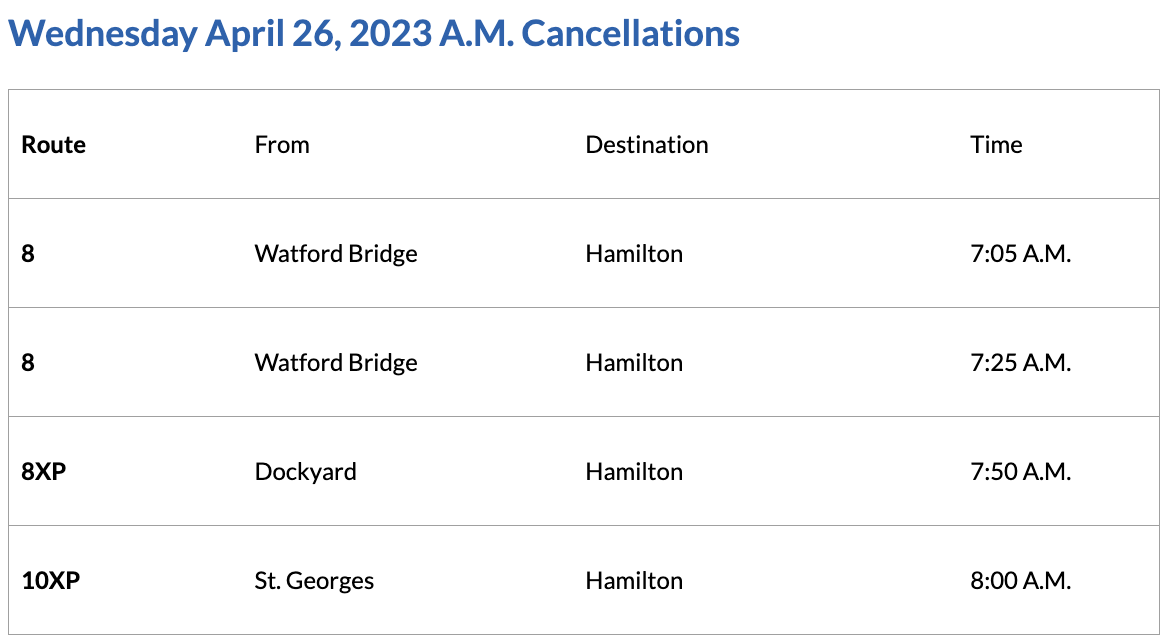Click the 7:05 A.M. time cell
The image size is (1166, 640).
point(1020,254)
